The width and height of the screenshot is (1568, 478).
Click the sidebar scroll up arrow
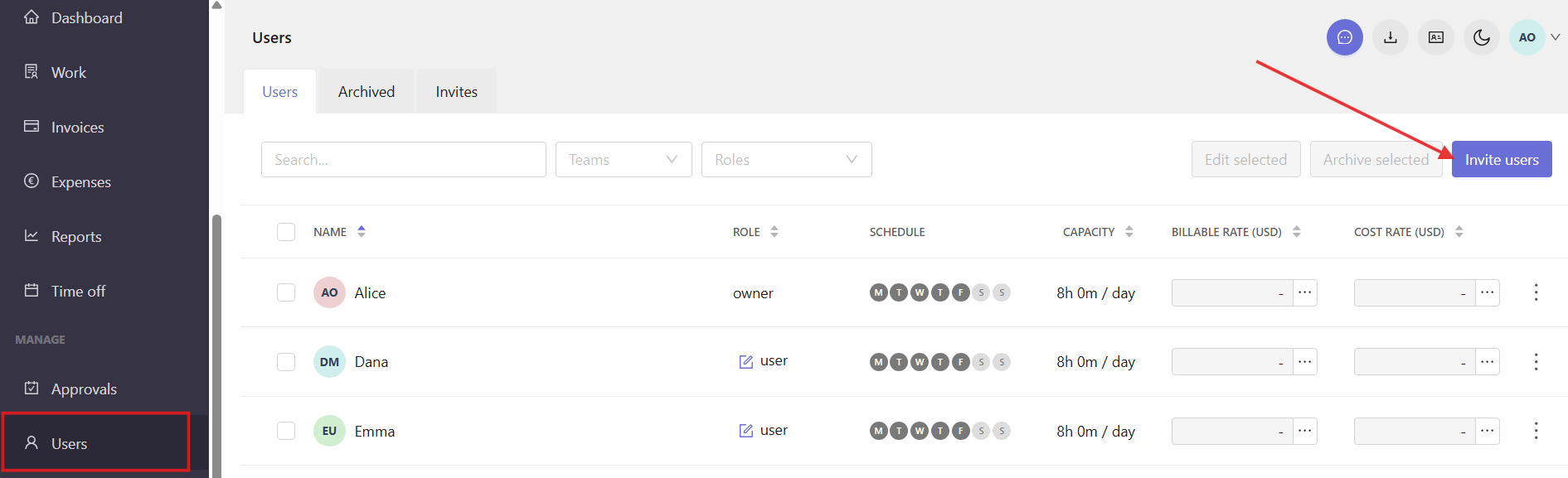[x=216, y=5]
